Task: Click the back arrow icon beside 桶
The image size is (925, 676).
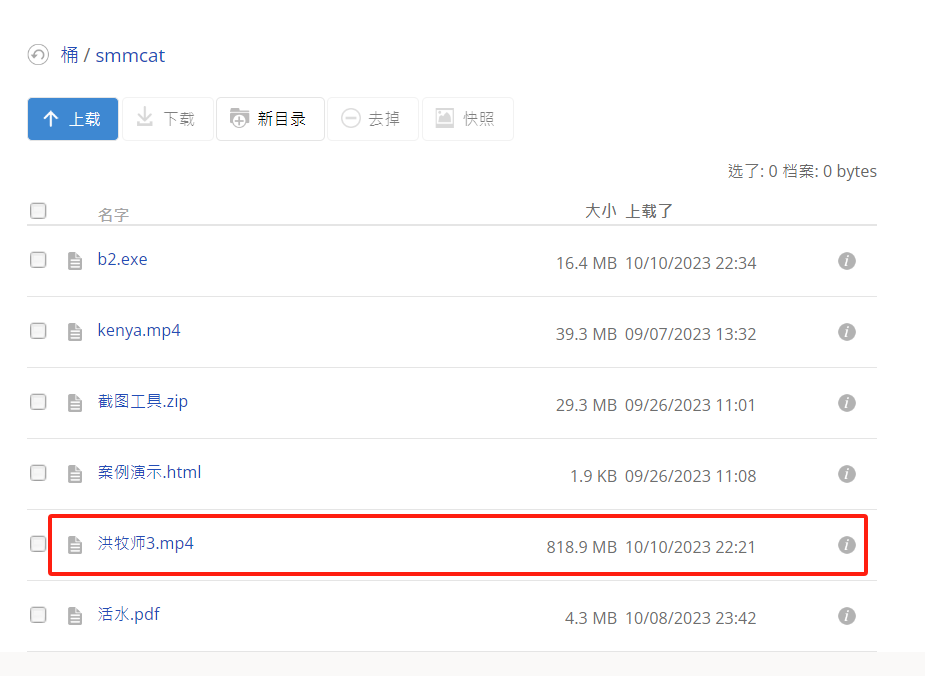Action: (38, 56)
